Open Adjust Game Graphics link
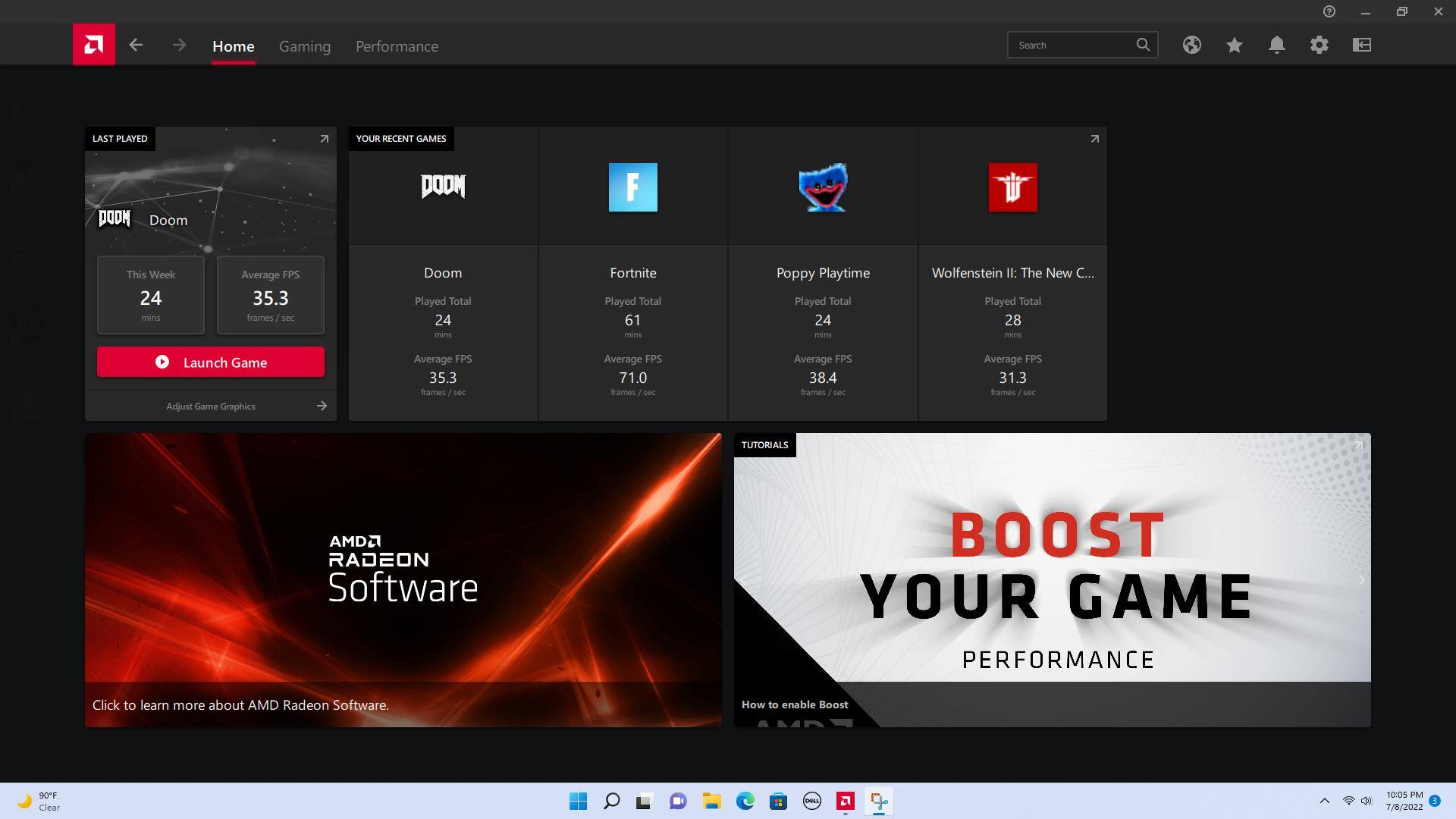The image size is (1456, 819). coord(211,406)
